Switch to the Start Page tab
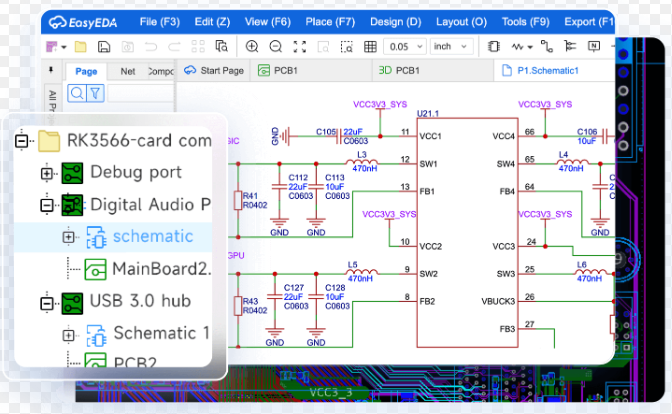This screenshot has height=414, width=672. coord(214,70)
